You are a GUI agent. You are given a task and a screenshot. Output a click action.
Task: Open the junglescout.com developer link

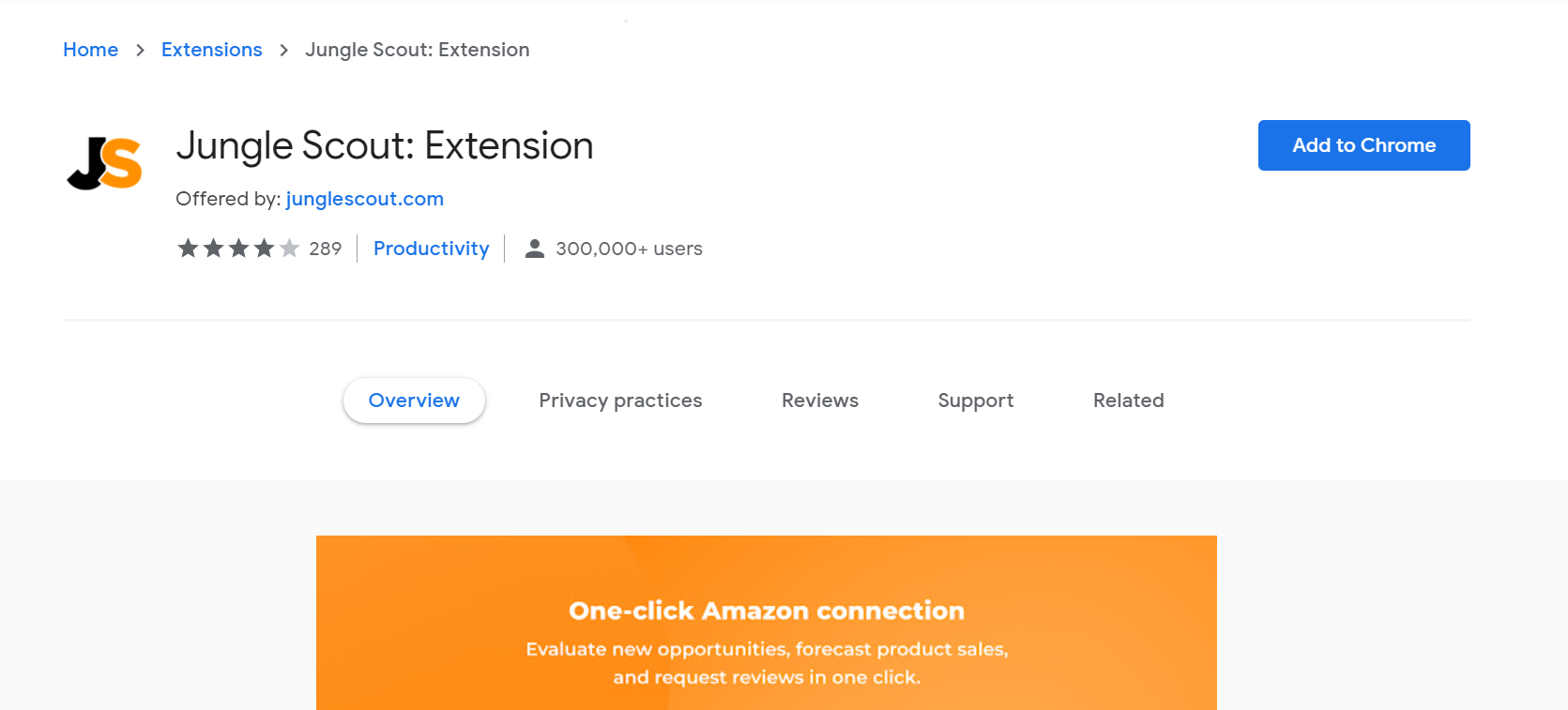(364, 199)
